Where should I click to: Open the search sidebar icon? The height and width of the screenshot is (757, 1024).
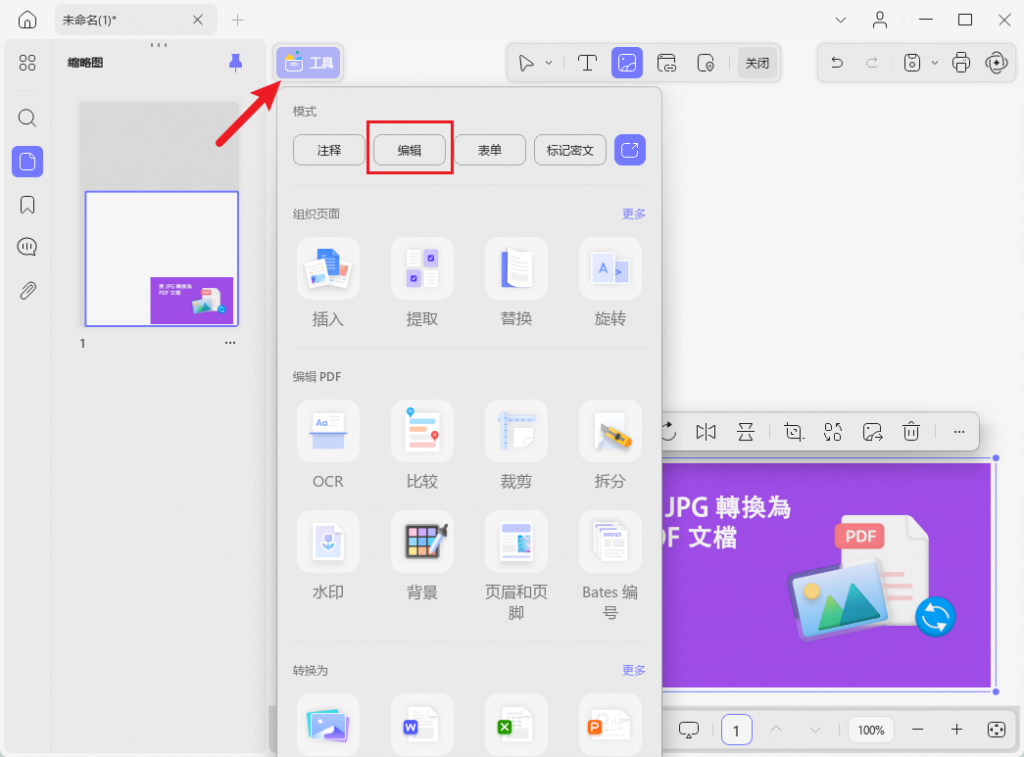[27, 118]
